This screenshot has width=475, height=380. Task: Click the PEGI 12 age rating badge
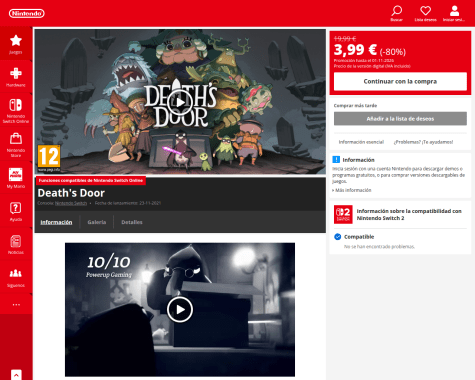[49, 156]
